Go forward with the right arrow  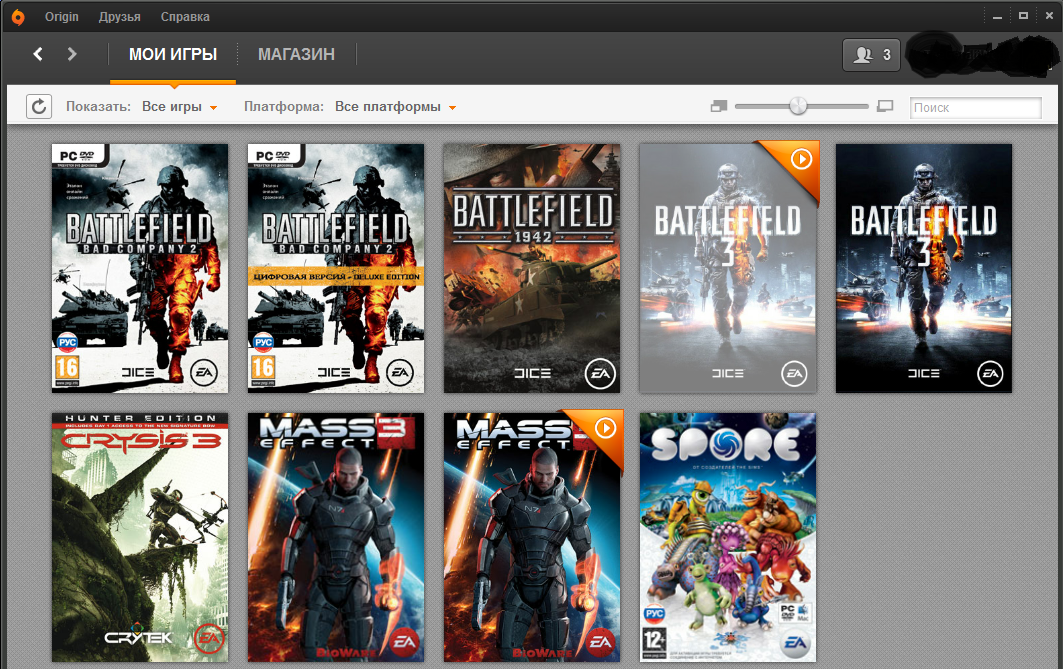coord(72,54)
